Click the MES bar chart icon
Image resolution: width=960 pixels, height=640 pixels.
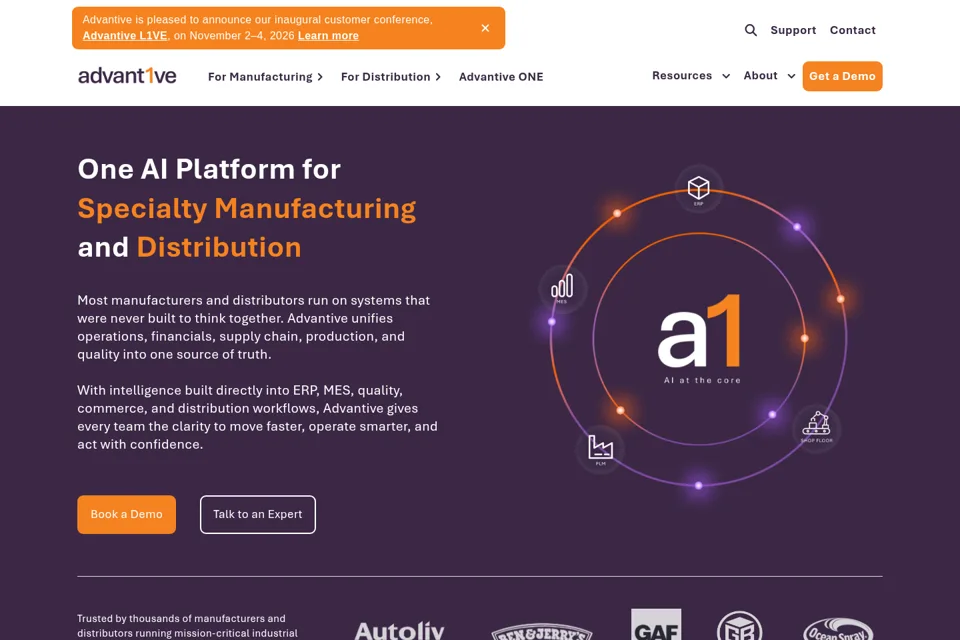click(562, 288)
